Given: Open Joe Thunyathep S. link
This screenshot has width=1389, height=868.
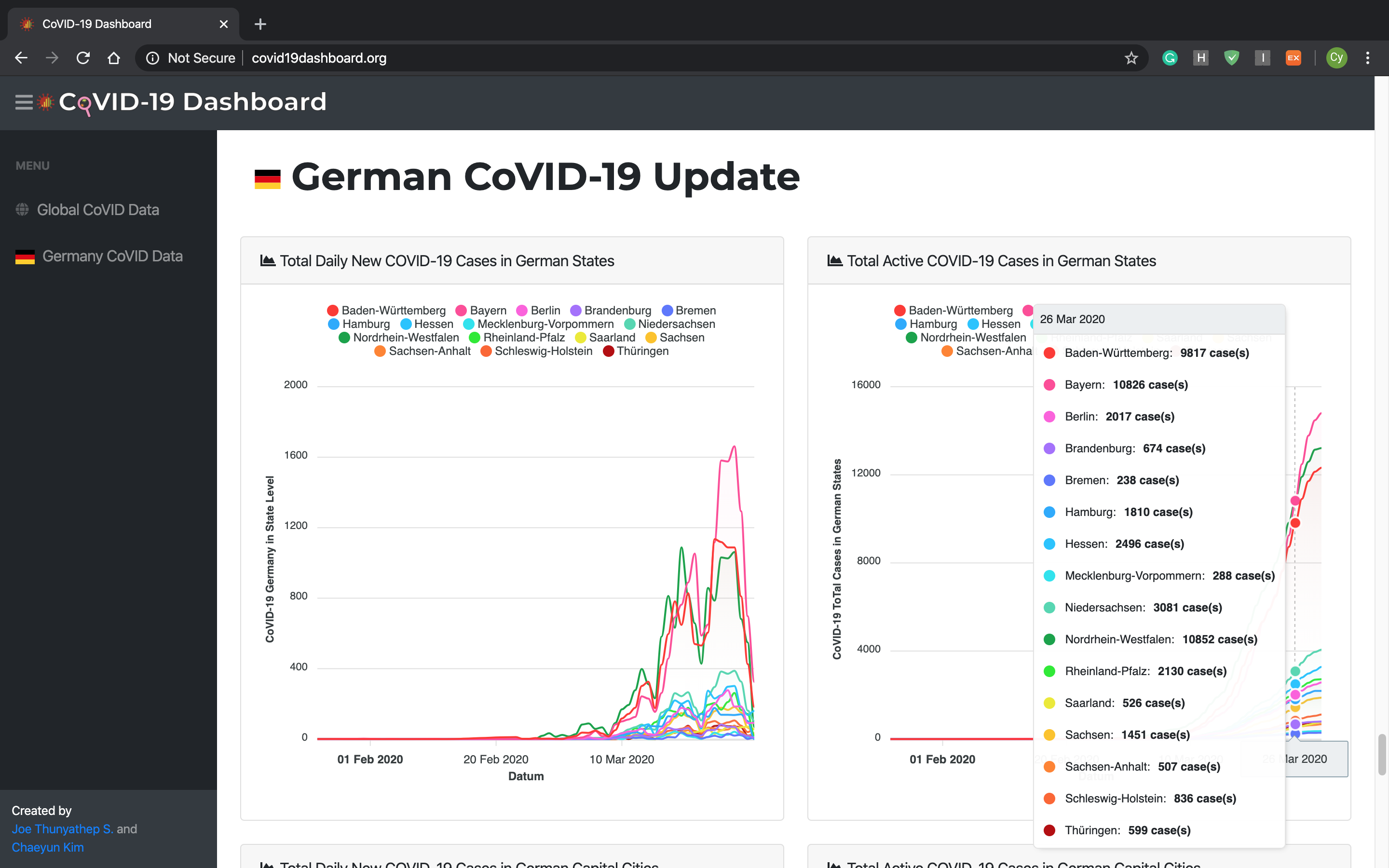Looking at the screenshot, I should [x=62, y=829].
